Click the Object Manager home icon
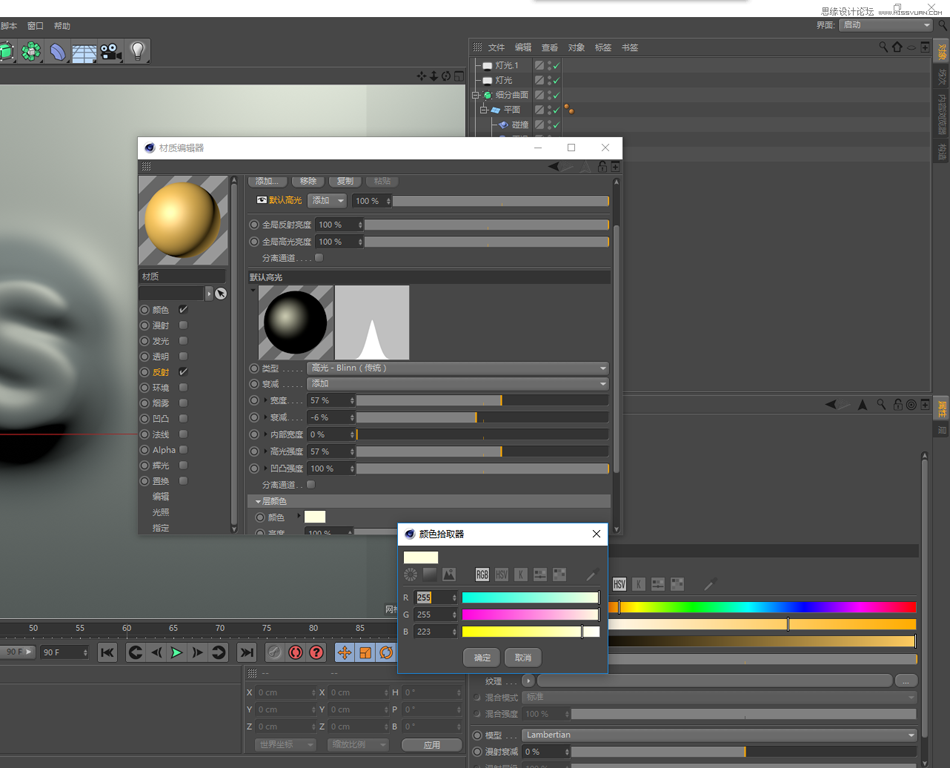The width and height of the screenshot is (950, 768). pos(897,47)
